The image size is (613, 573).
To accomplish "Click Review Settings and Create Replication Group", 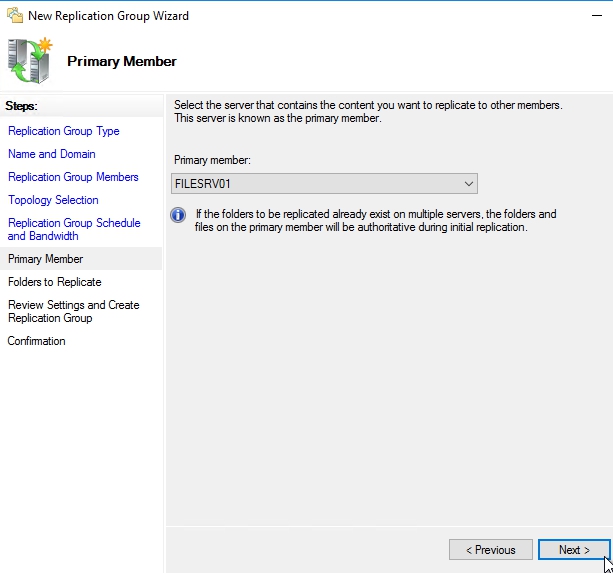I will click(73, 311).
